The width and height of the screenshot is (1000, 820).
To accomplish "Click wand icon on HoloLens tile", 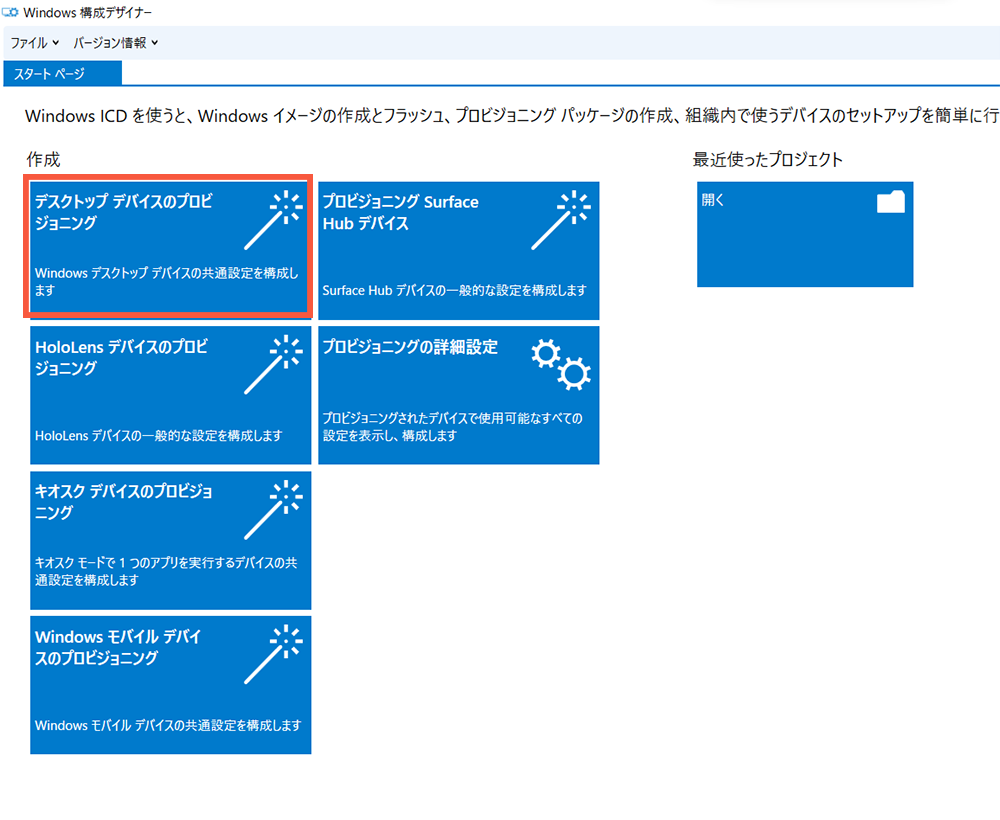I will (x=274, y=365).
